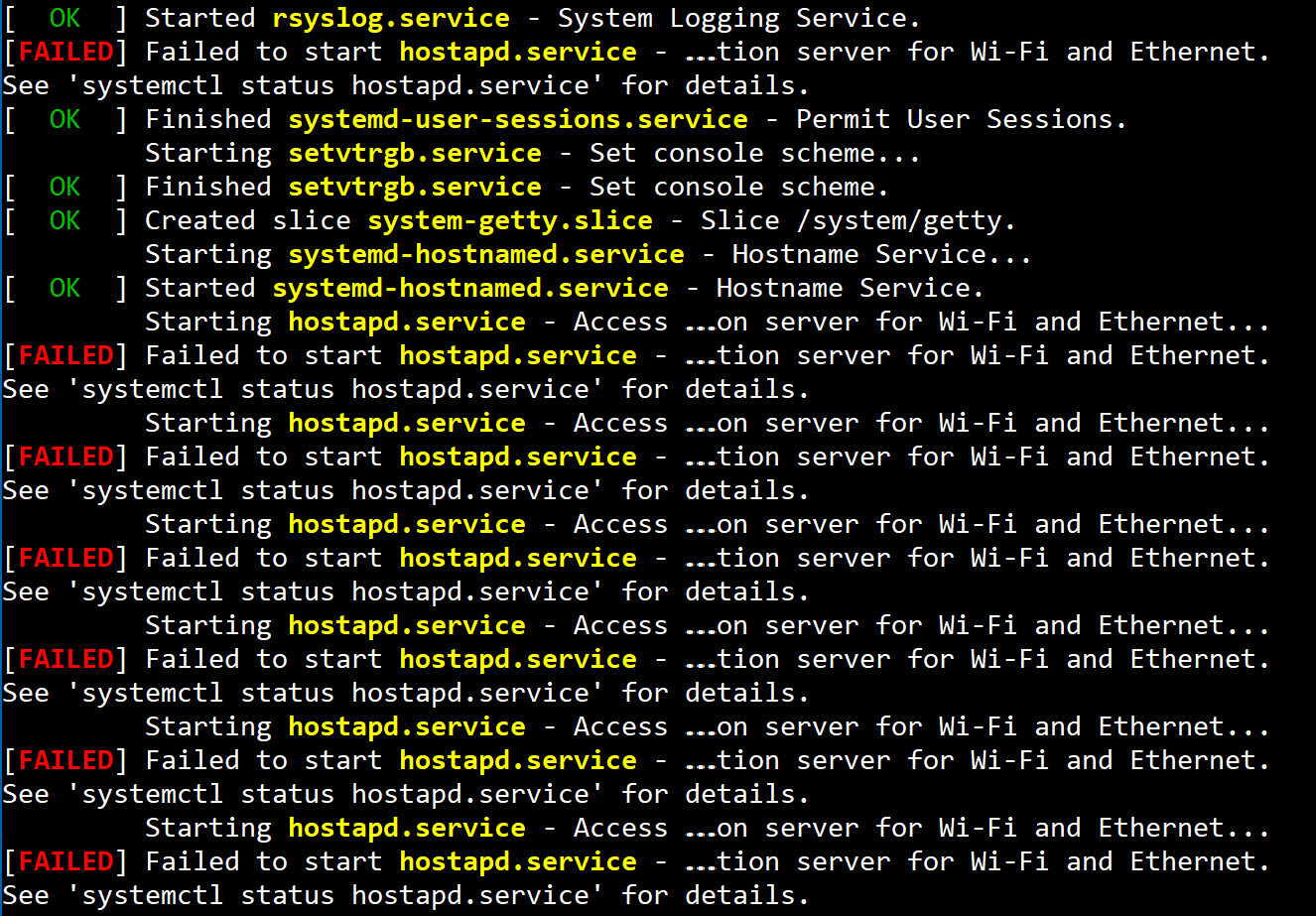Click setvtrgb.service on the Starting line

tap(415, 153)
